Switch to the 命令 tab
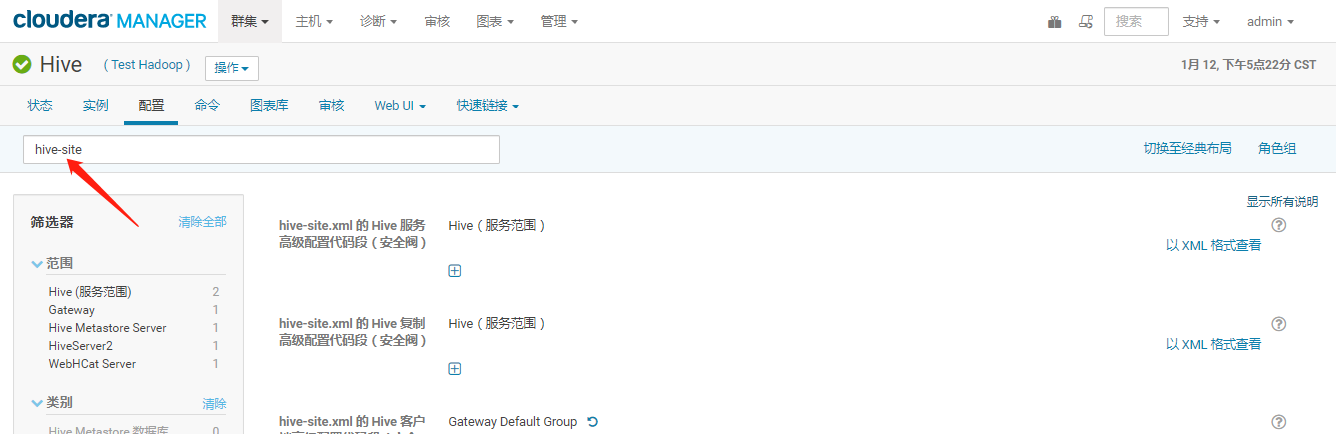The image size is (1336, 434). point(207,106)
